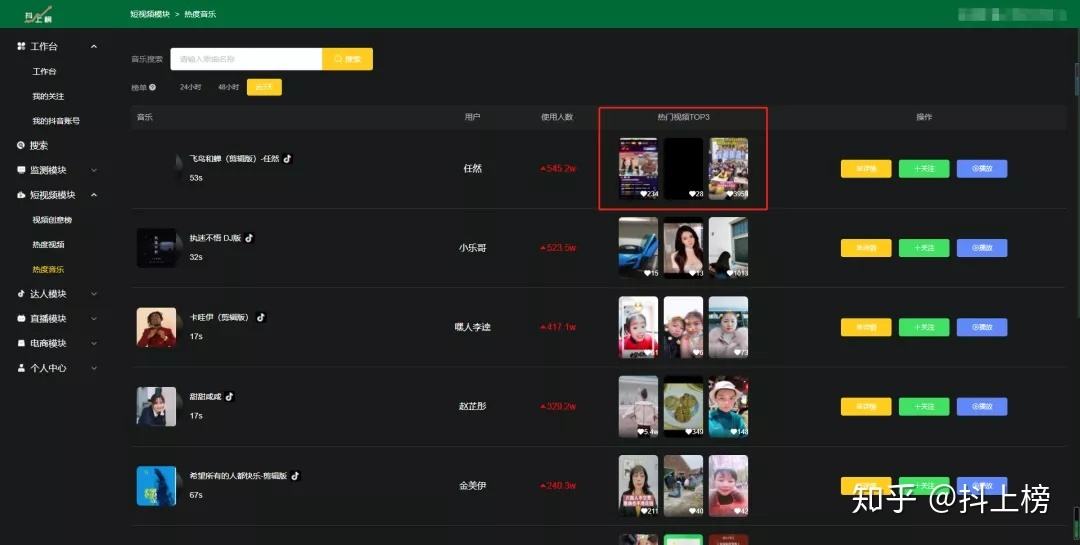This screenshot has height=545, width=1080.
Task: Click TikTok icon next to 希望所有的人都快乐
Action: pos(295,475)
